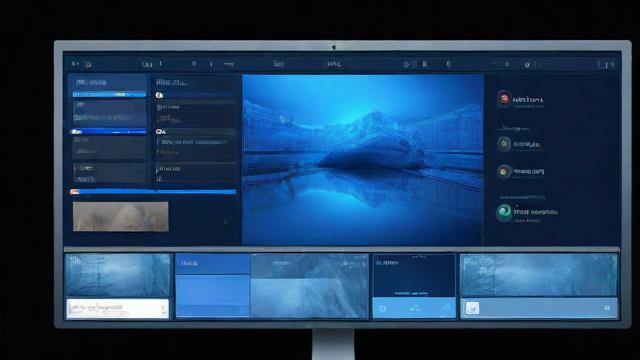Open the grey mountain thumbnail in left panel

point(120,217)
